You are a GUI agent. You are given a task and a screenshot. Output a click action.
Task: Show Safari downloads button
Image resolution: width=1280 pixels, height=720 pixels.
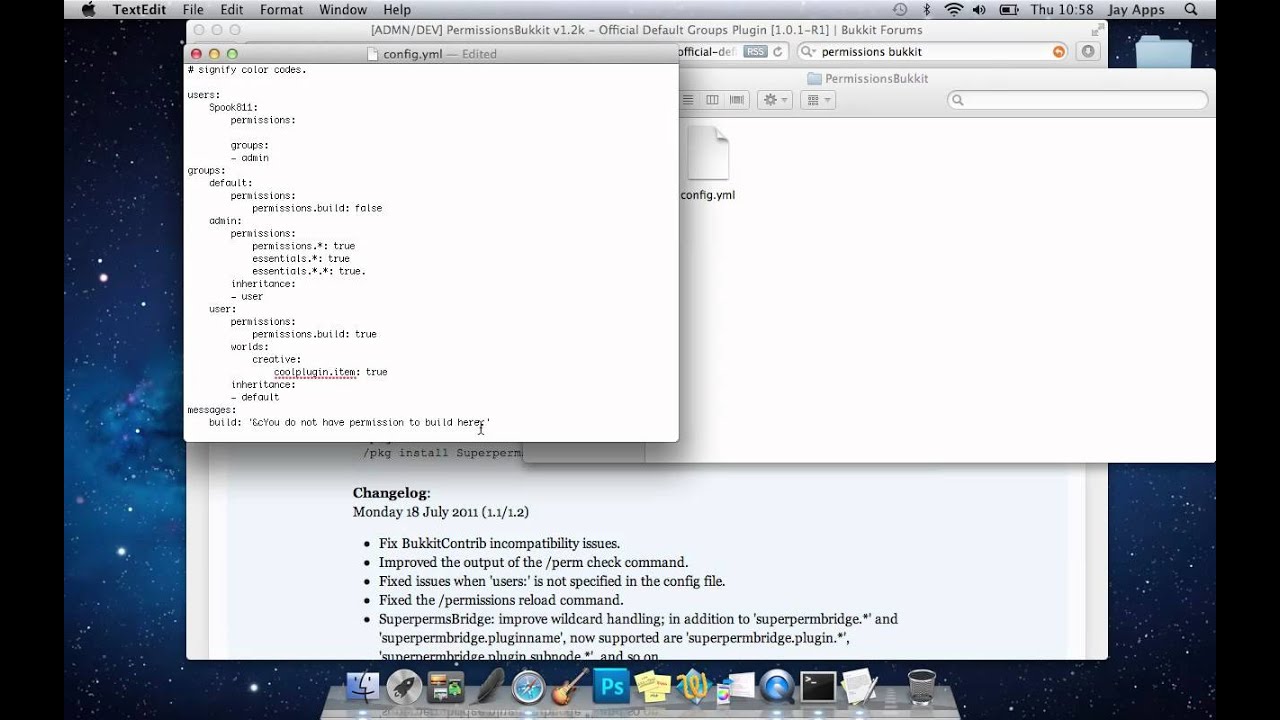pos(1090,51)
